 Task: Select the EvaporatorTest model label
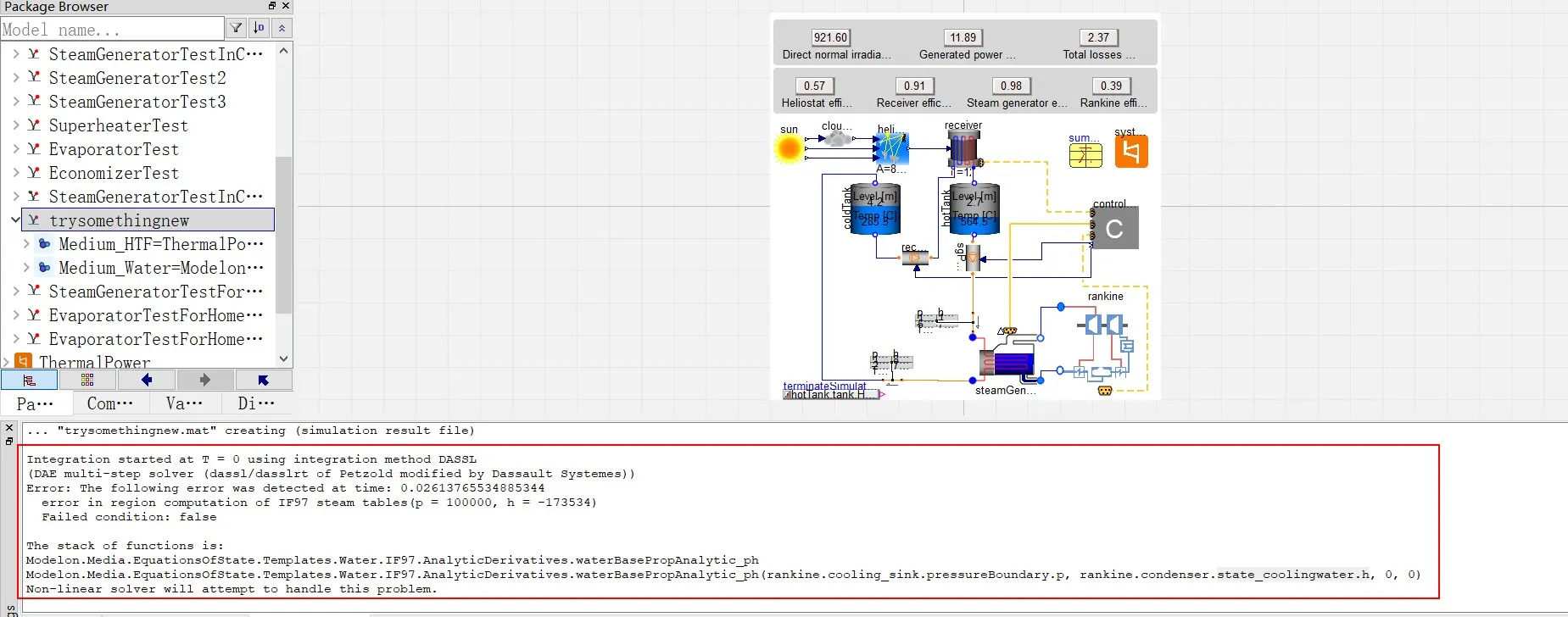114,149
